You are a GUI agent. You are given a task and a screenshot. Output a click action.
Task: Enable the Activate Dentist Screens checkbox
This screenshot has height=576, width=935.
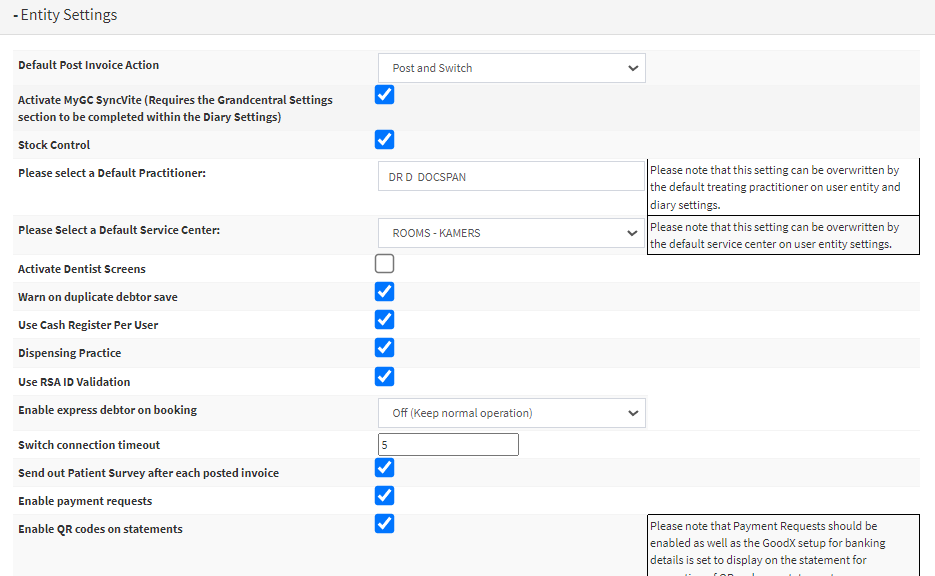(384, 264)
